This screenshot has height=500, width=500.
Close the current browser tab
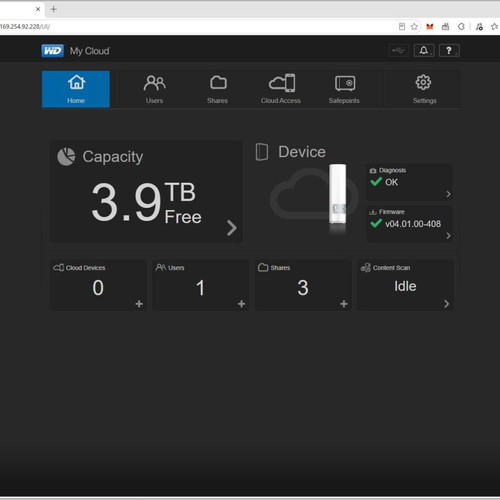[38, 9]
